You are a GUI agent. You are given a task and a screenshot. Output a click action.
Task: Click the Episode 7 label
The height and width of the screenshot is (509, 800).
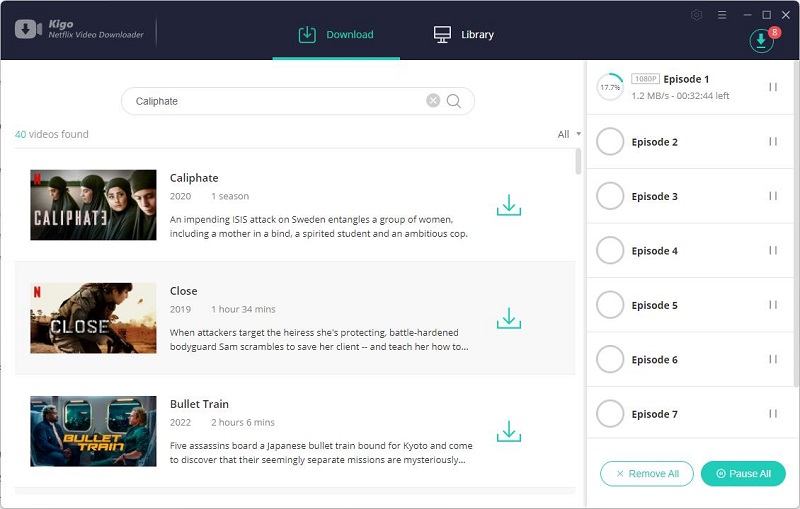pyautogui.click(x=655, y=415)
